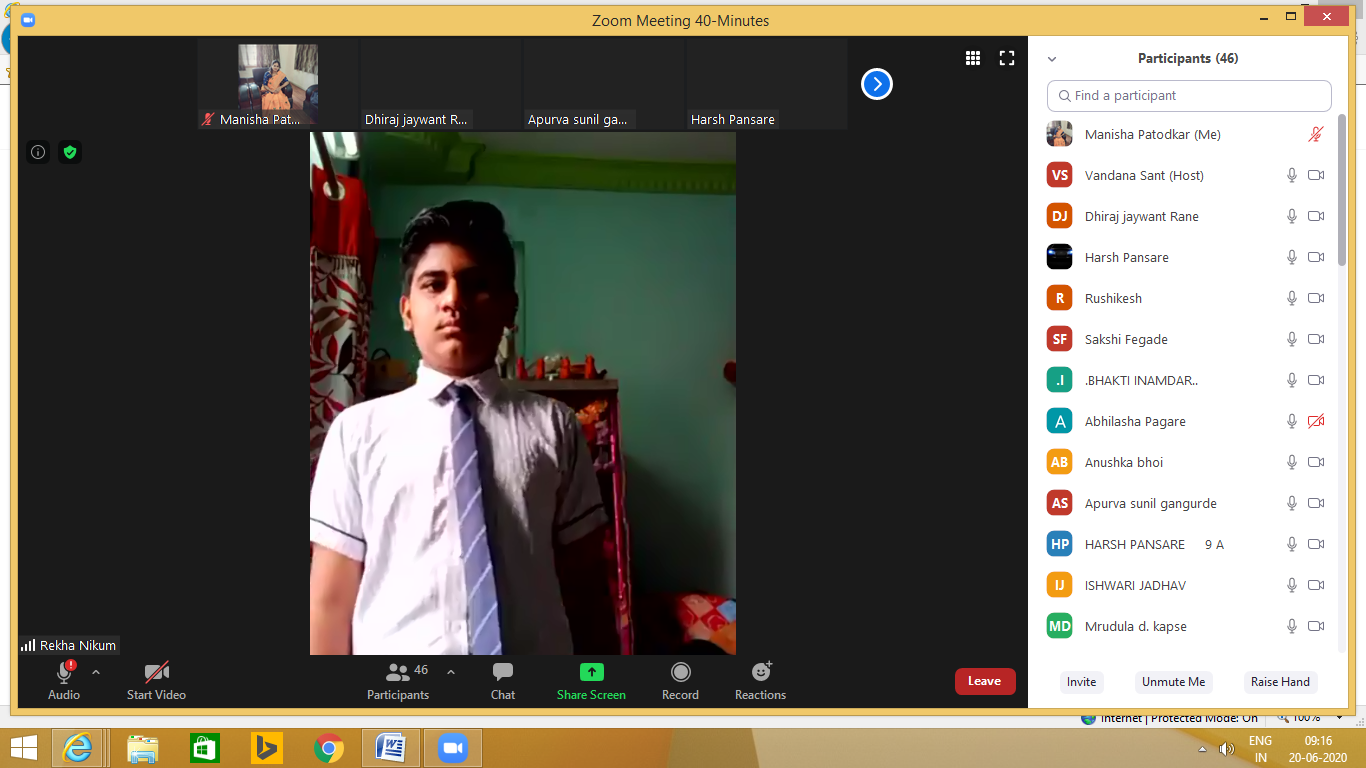Screen dimensions: 1366x768
Task: Expand audio options arrow next to Audio
Action: click(96, 672)
